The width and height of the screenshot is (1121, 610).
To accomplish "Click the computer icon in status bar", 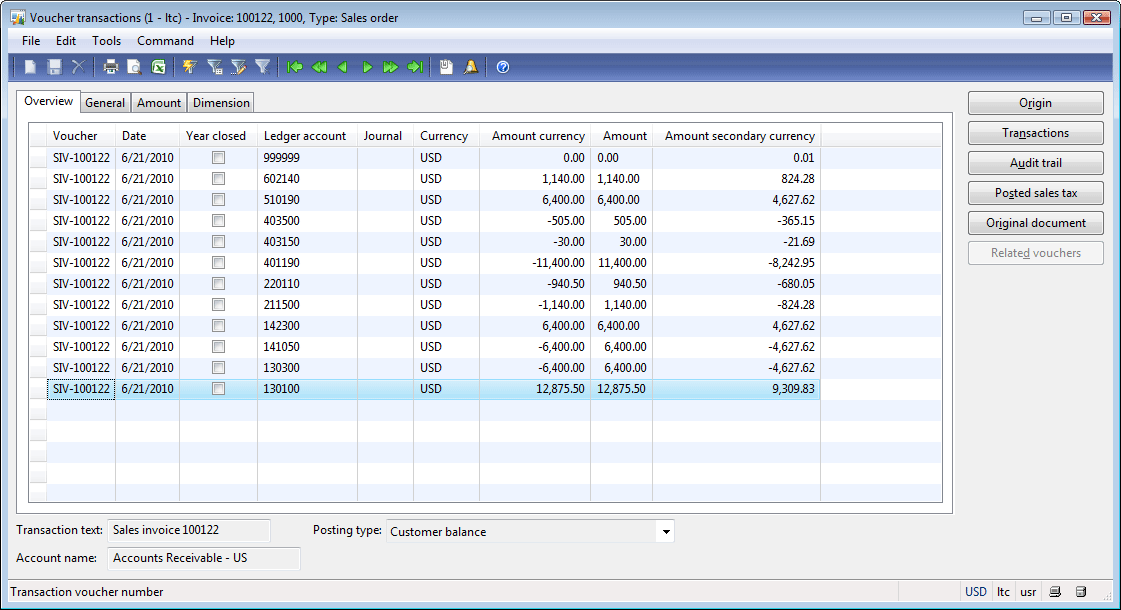I will pyautogui.click(x=1055, y=591).
